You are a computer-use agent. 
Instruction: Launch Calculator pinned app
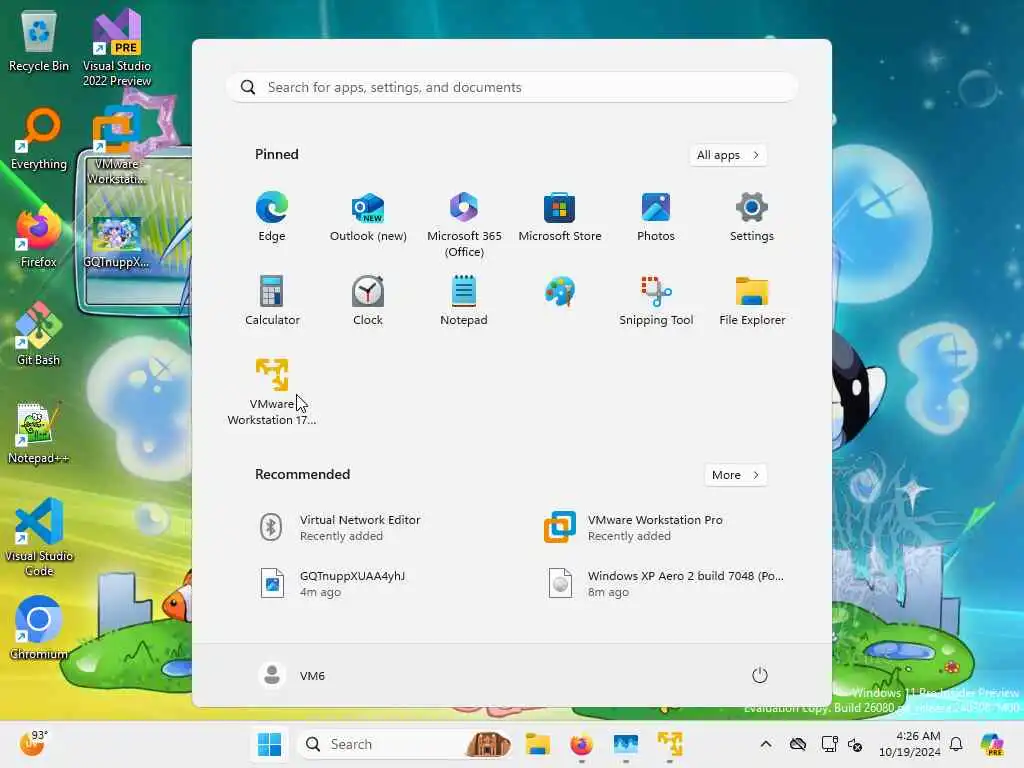click(x=272, y=300)
